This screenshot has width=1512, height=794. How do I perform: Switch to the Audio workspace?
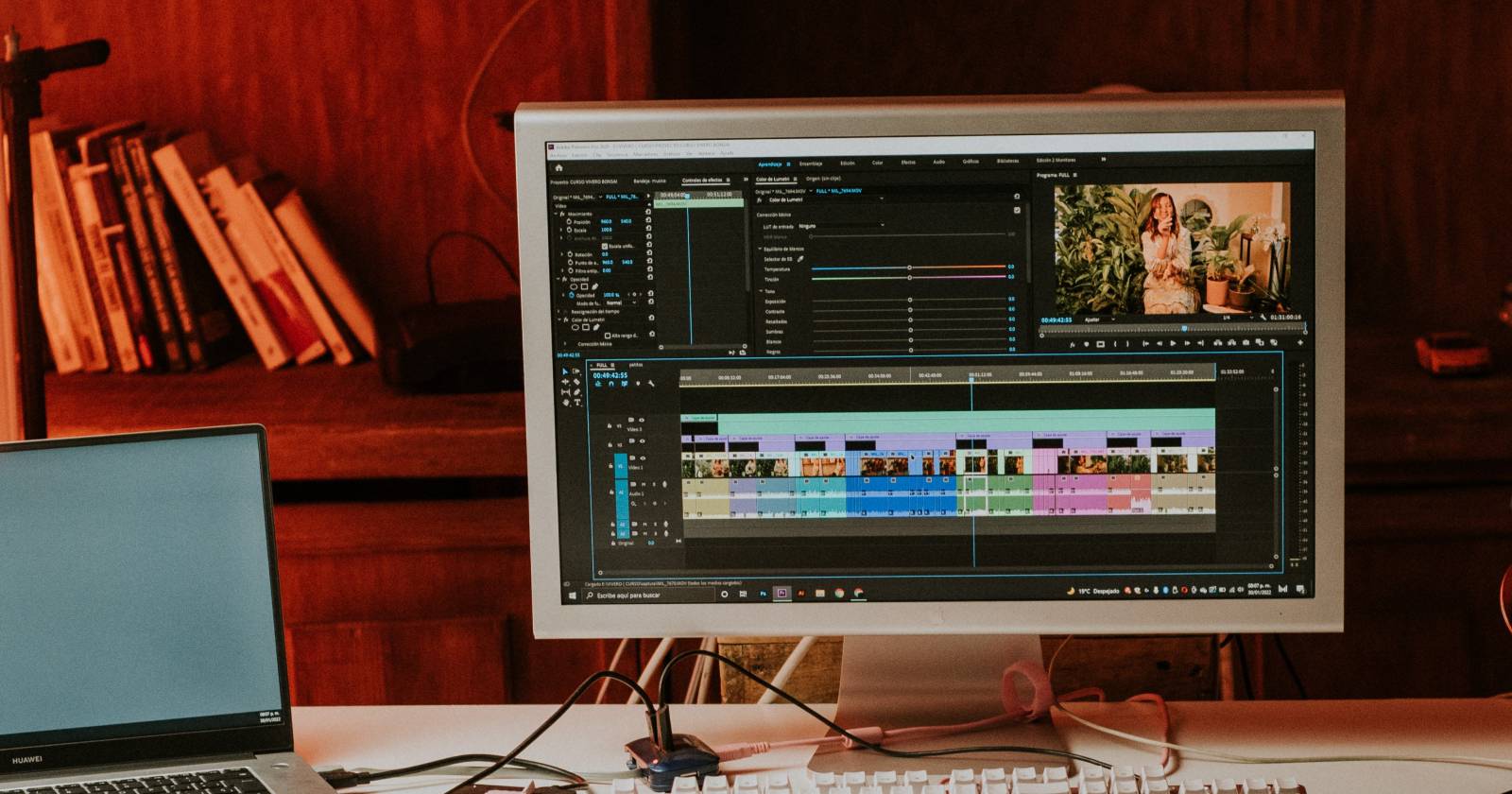[938, 162]
